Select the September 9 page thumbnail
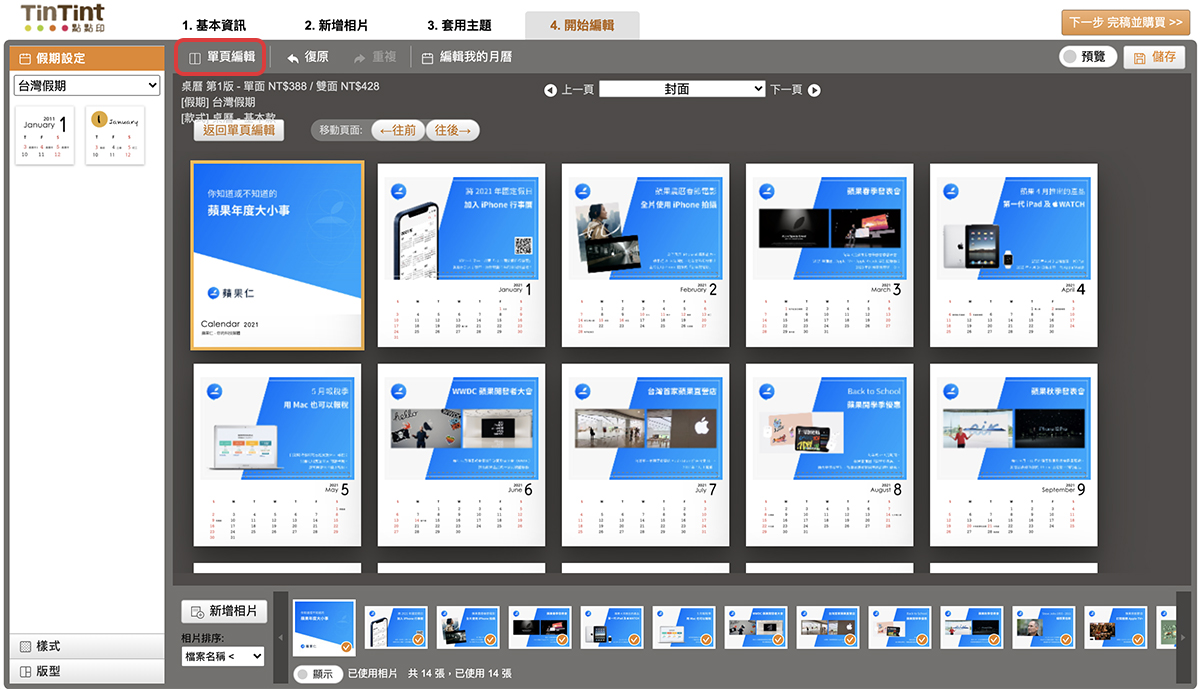The image size is (1200, 689). coord(1014,455)
